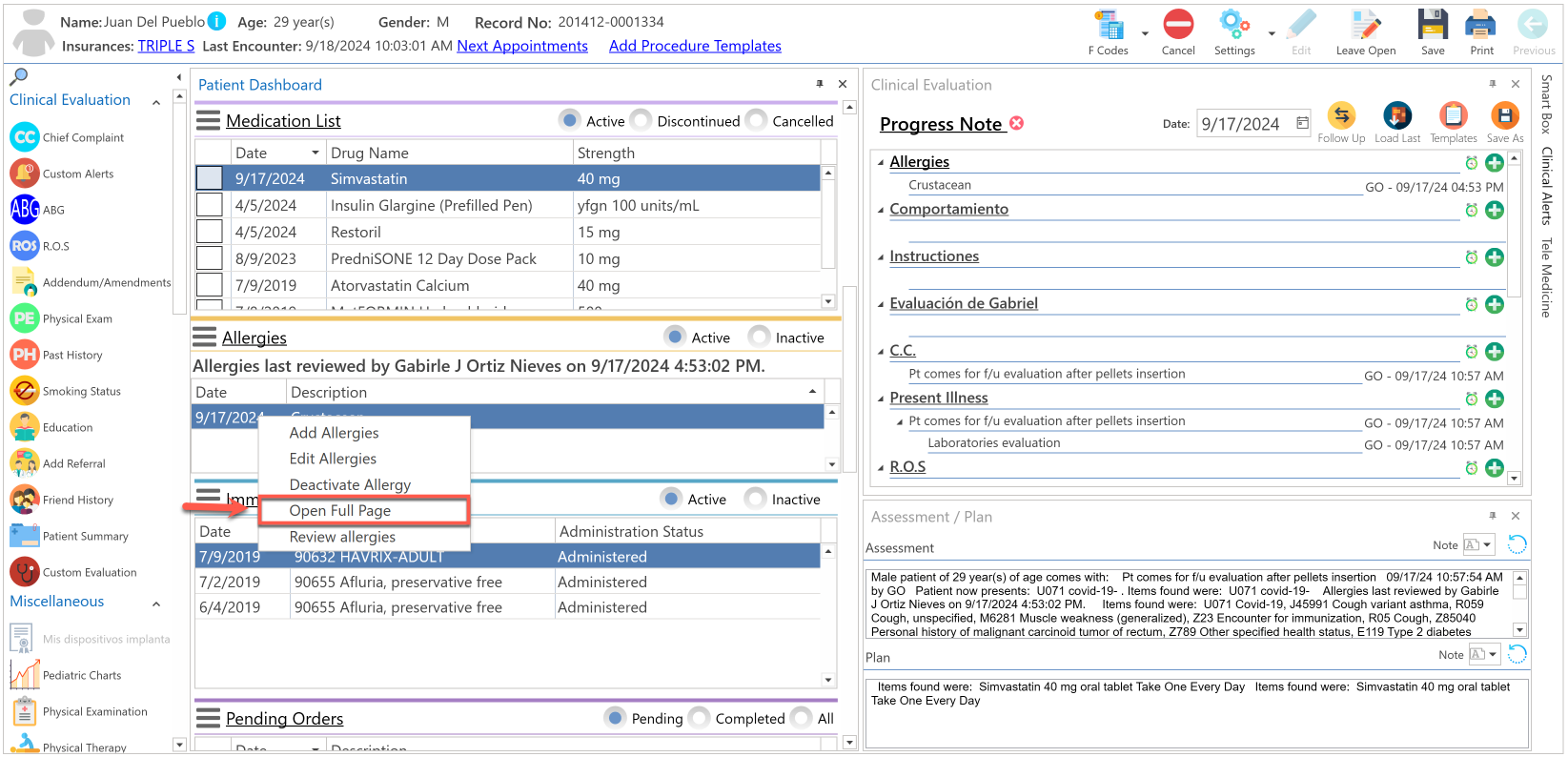Collapse the Present Illness section triangle
Screen dimensions: 1568x757
[881, 399]
